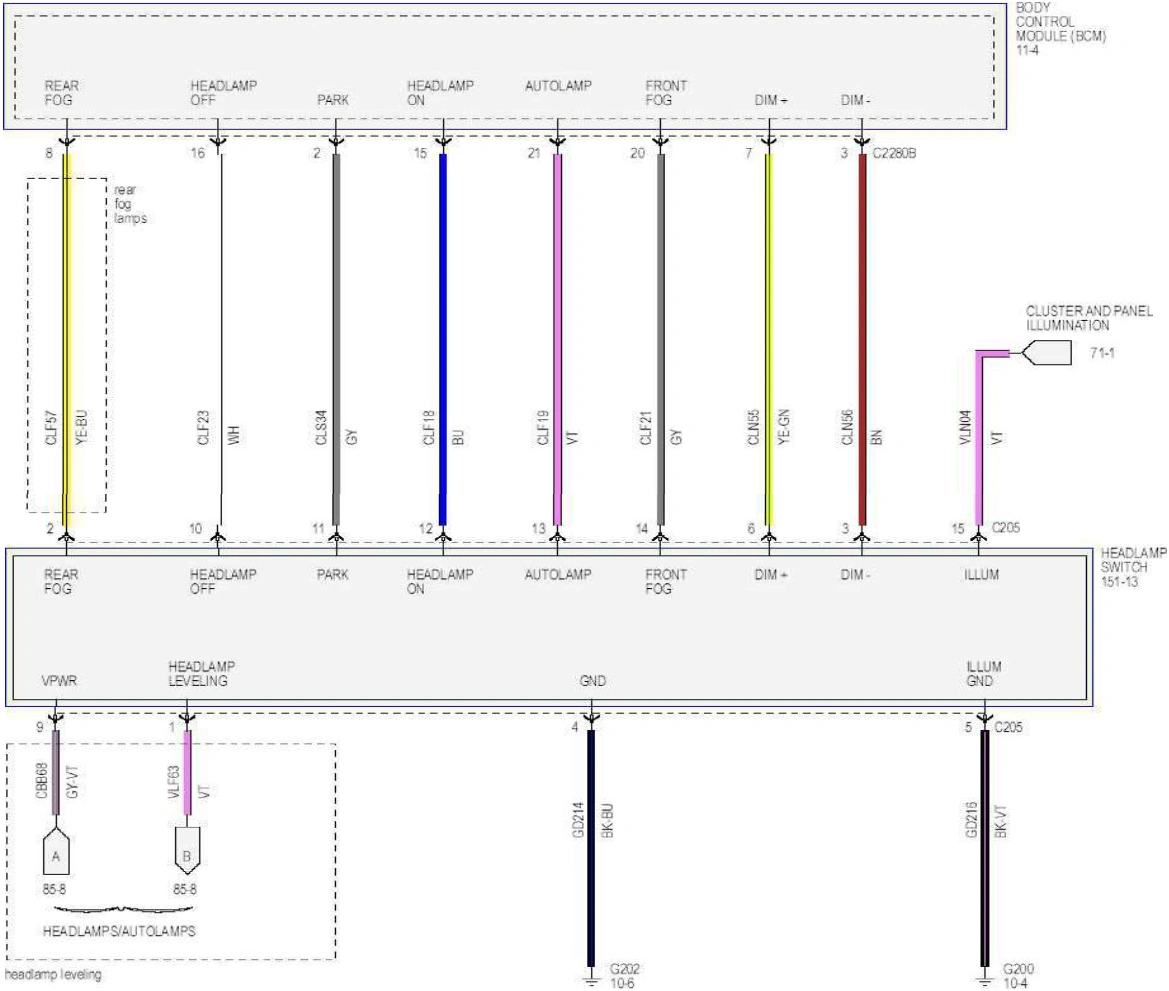The width and height of the screenshot is (1169, 991).
Task: Click the YE-GN wire color code
Action: [x=784, y=427]
